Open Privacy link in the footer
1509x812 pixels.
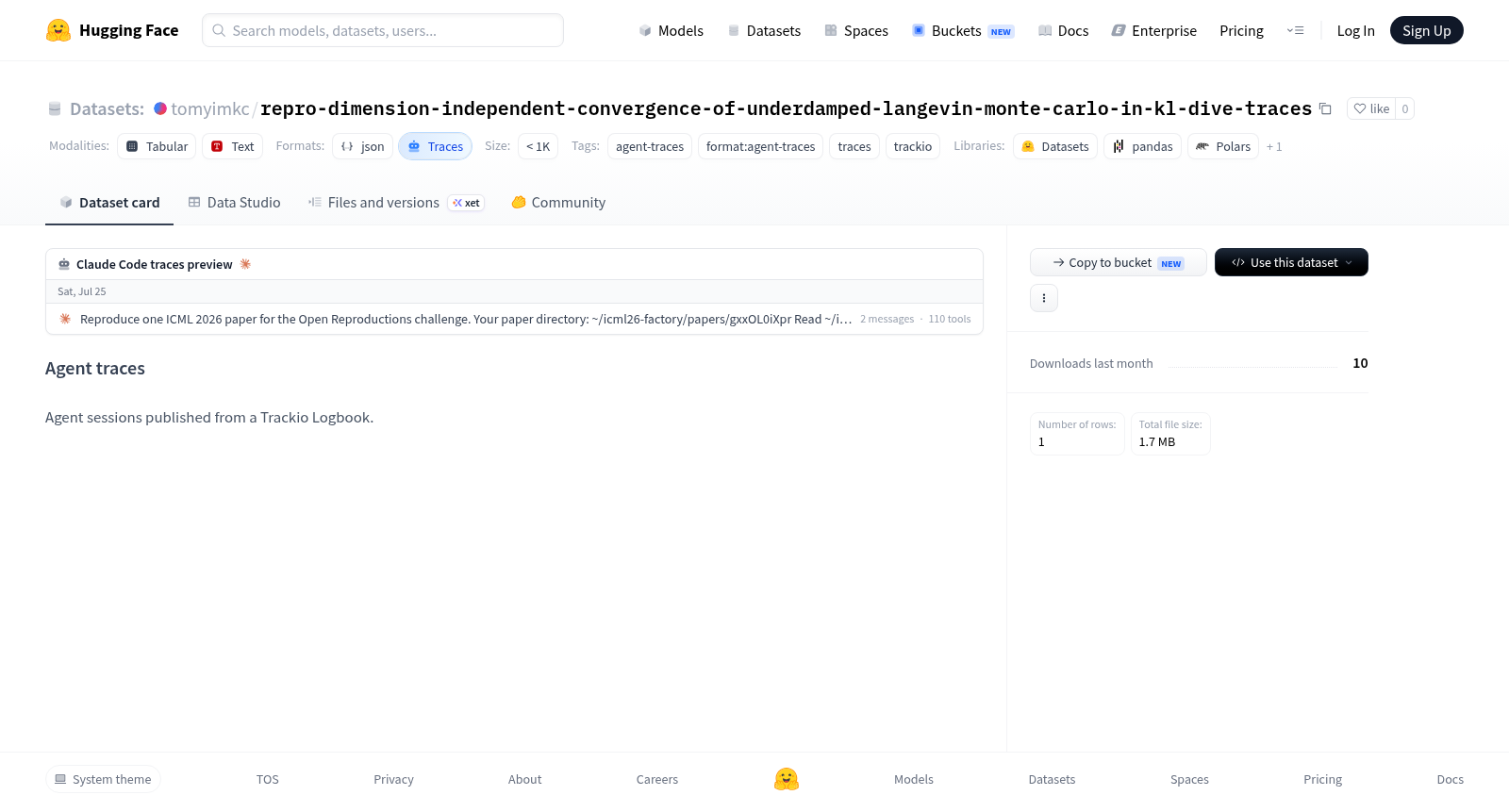click(393, 779)
